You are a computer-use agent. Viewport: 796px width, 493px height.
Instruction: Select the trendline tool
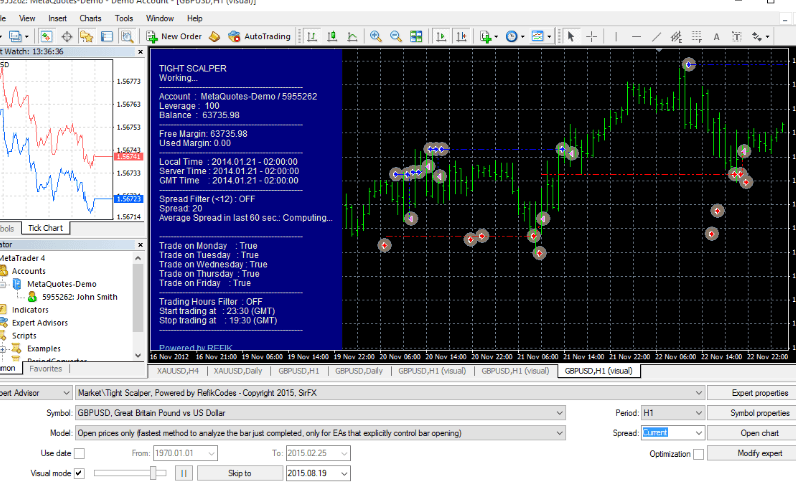tap(656, 37)
